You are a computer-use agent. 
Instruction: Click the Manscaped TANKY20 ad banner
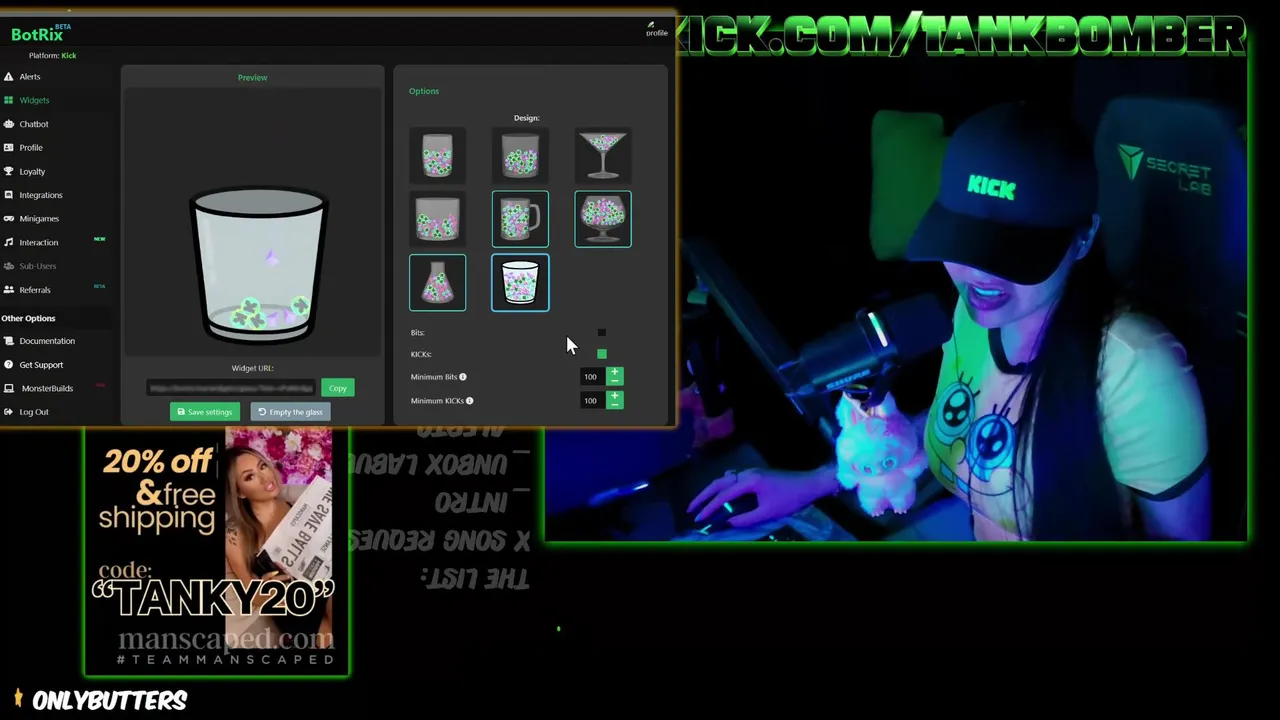point(217,552)
